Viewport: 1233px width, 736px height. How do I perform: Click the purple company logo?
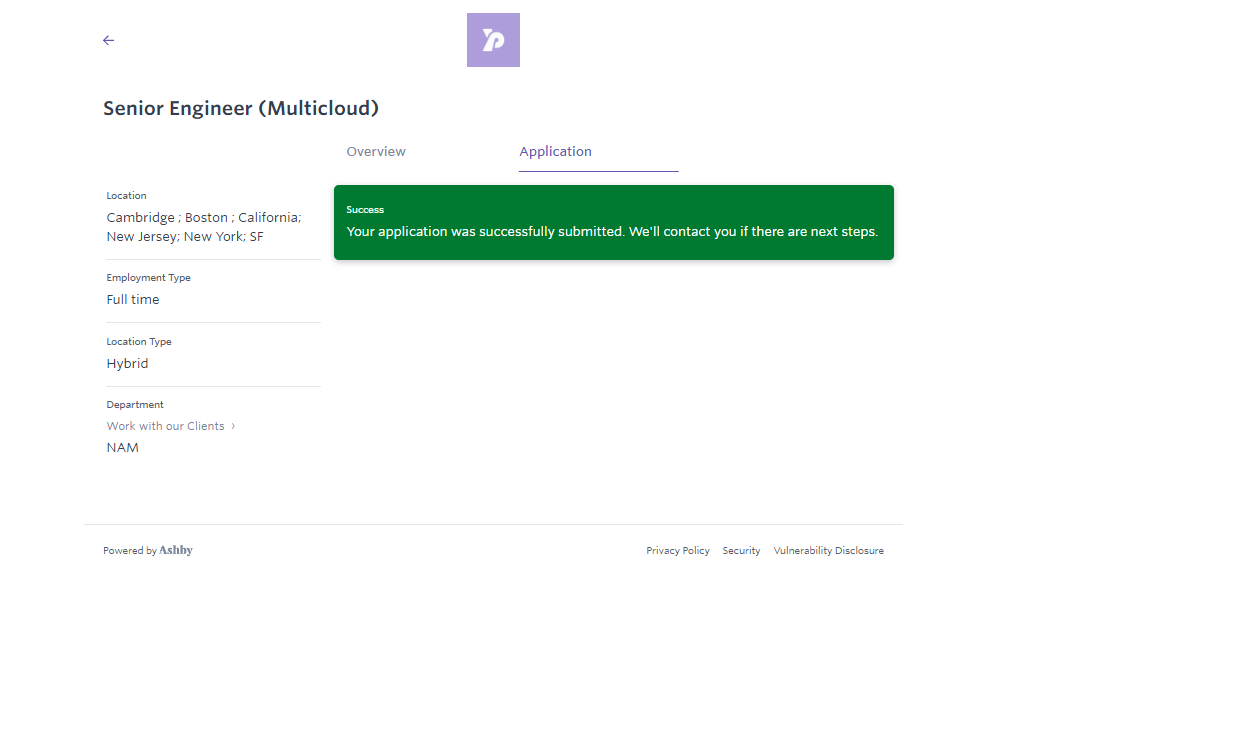tap(493, 40)
